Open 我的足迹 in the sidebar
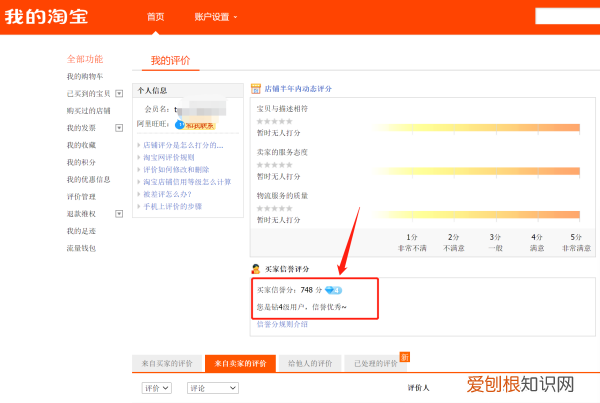Image resolution: width=600 pixels, height=403 pixels. point(81,231)
